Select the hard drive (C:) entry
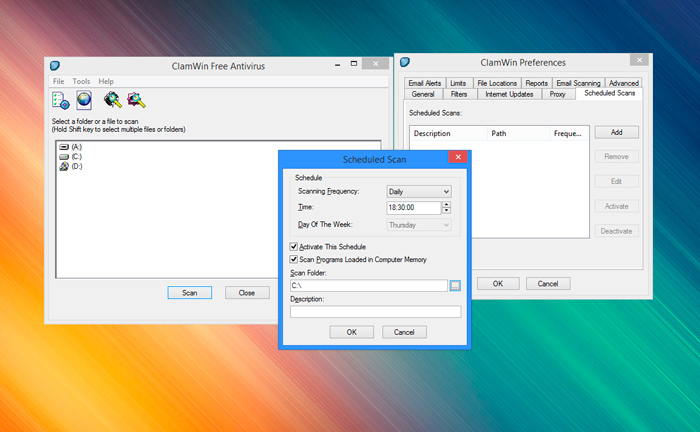The width and height of the screenshot is (700, 432). (x=71, y=157)
